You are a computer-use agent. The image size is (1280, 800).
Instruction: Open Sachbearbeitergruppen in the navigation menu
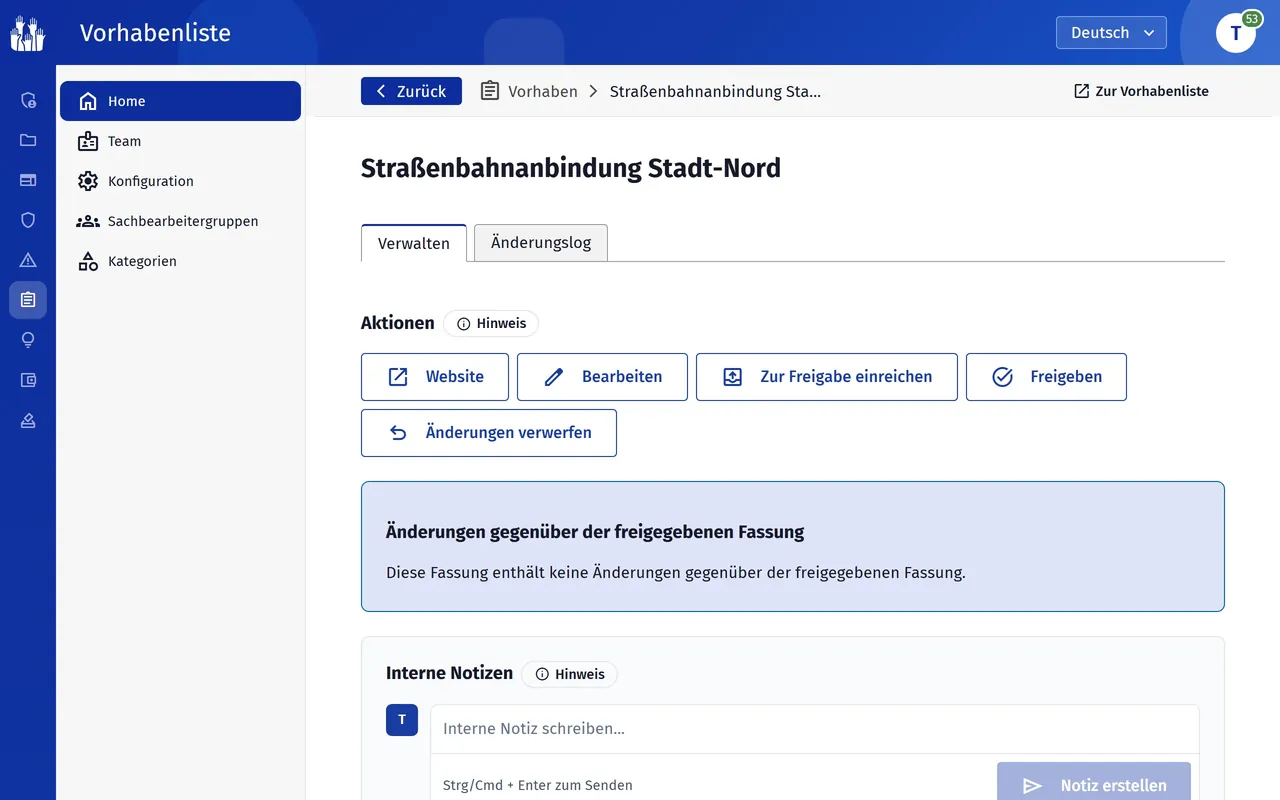[x=180, y=221]
